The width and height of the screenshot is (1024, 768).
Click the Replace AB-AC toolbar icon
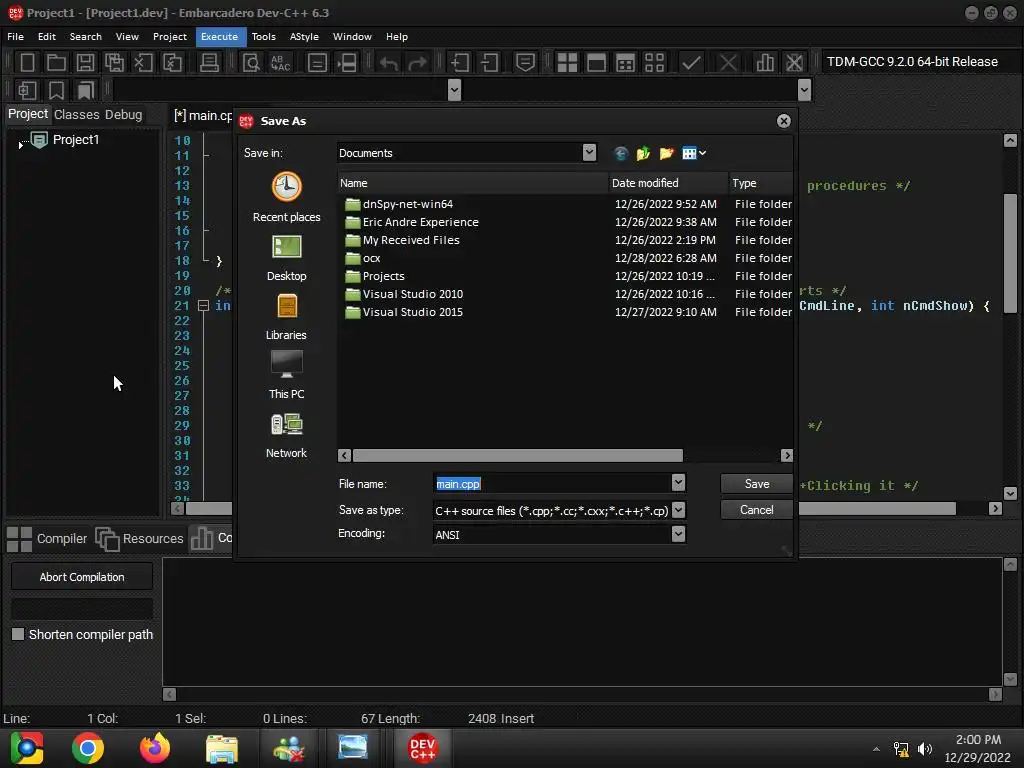(280, 63)
